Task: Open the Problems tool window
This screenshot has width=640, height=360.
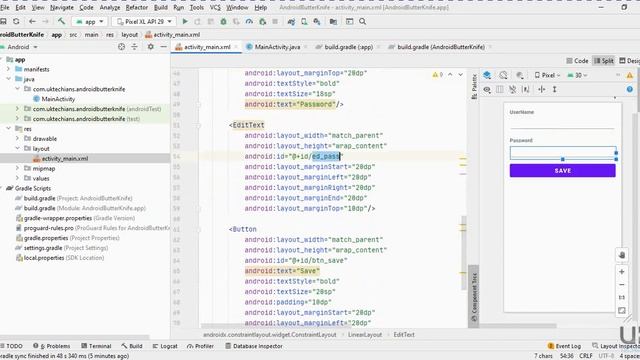Action: [x=51, y=346]
